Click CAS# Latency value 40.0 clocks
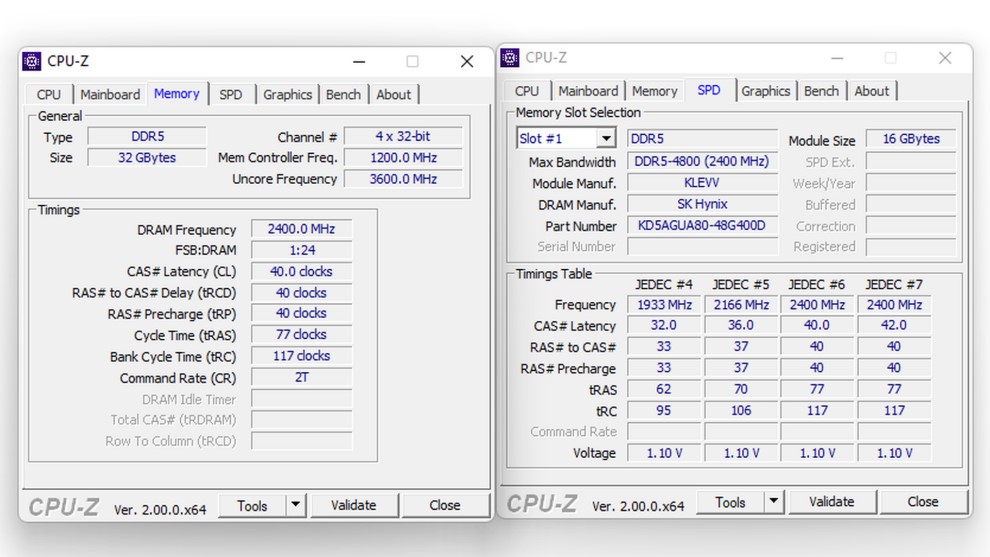Viewport: 990px width, 557px height. [301, 272]
